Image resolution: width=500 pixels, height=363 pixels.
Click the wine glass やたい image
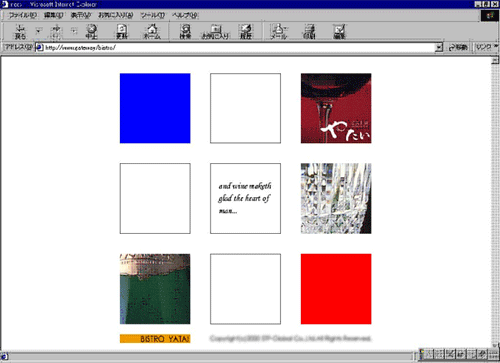coord(336,108)
